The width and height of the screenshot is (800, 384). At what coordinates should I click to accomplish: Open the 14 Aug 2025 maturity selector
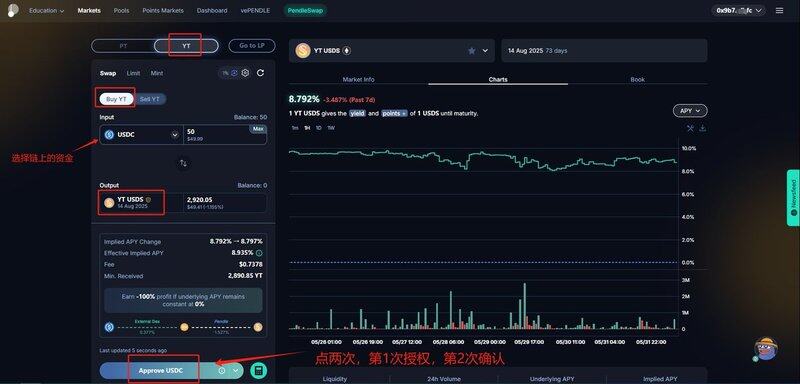pyautogui.click(x=604, y=50)
